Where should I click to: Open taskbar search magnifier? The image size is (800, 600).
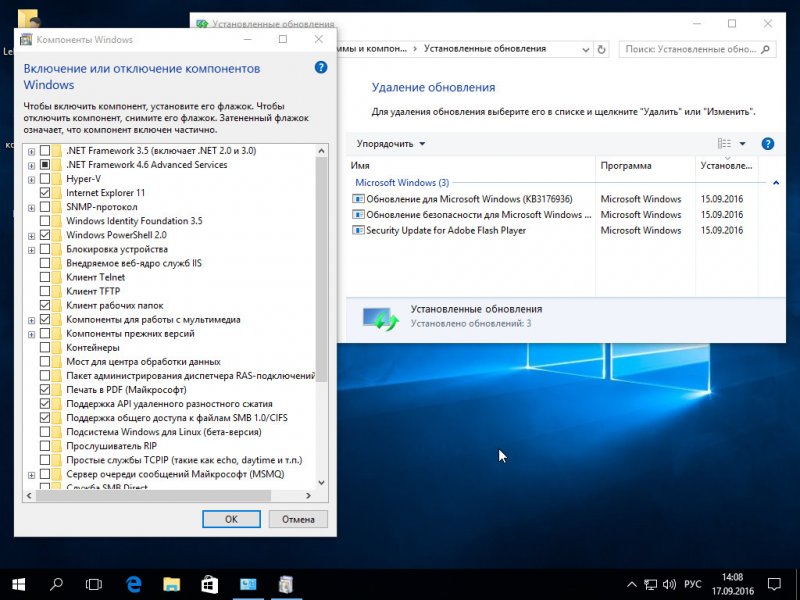(56, 584)
